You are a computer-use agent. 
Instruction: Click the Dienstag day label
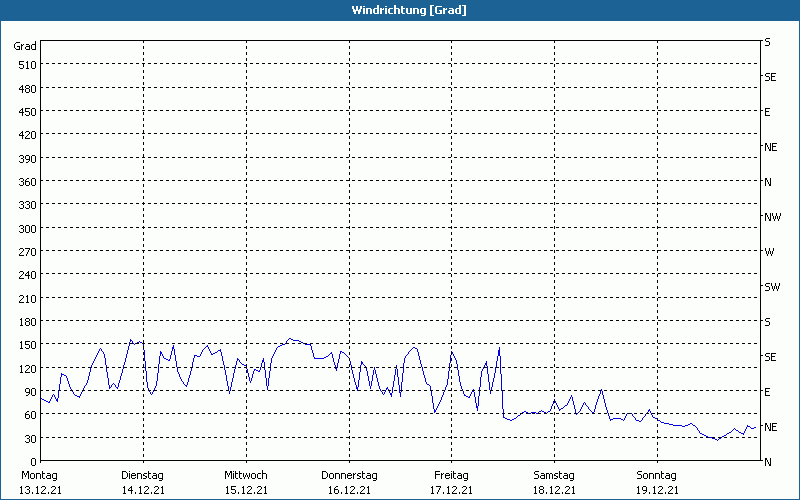(x=142, y=475)
